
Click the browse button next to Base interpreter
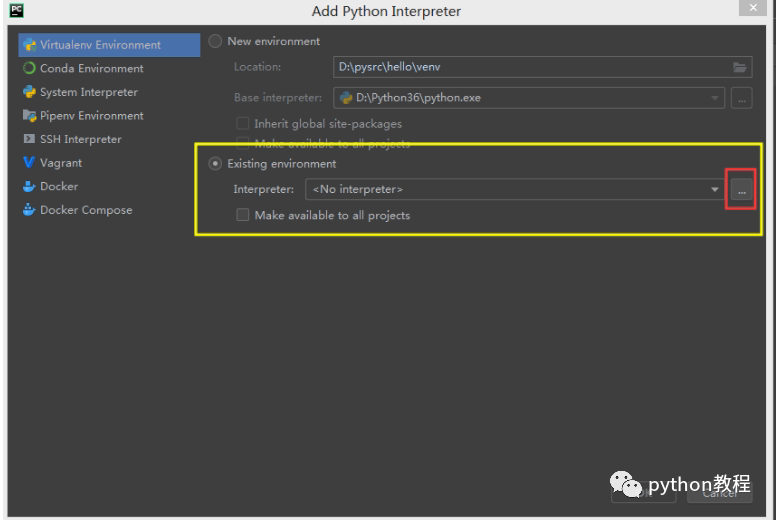[741, 98]
